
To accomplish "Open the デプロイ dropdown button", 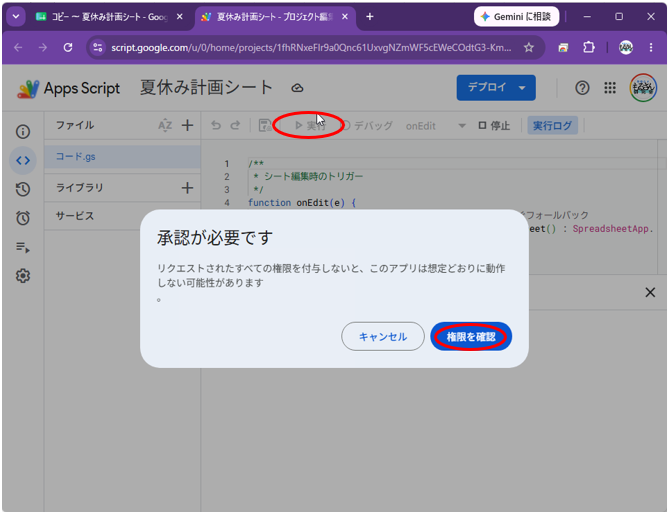I will tap(496, 88).
